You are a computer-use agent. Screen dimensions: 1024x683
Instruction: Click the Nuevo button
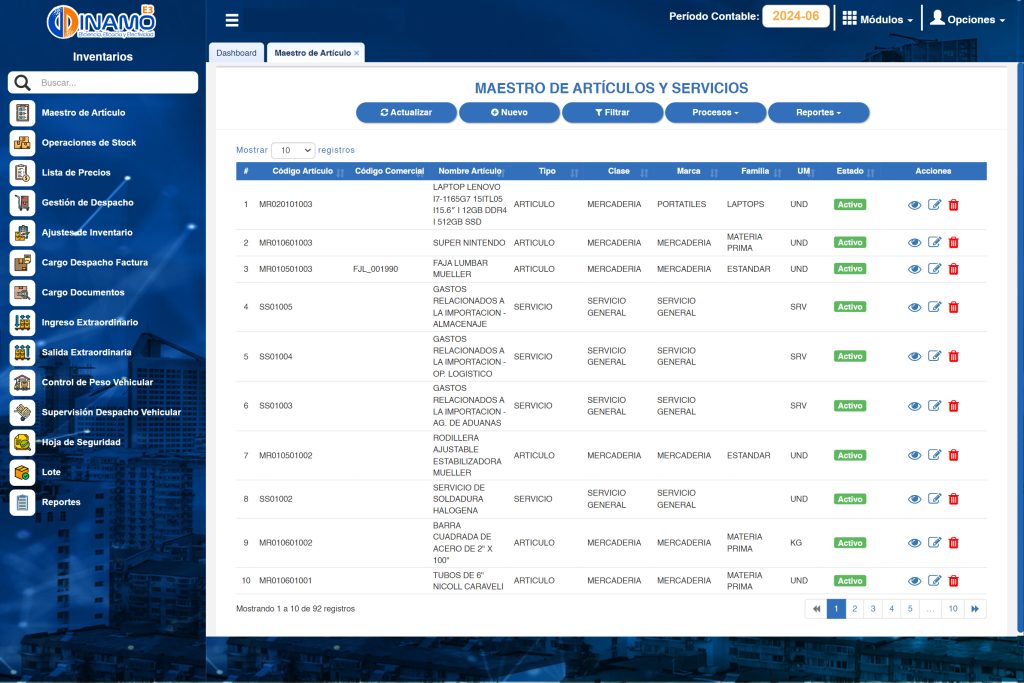509,113
